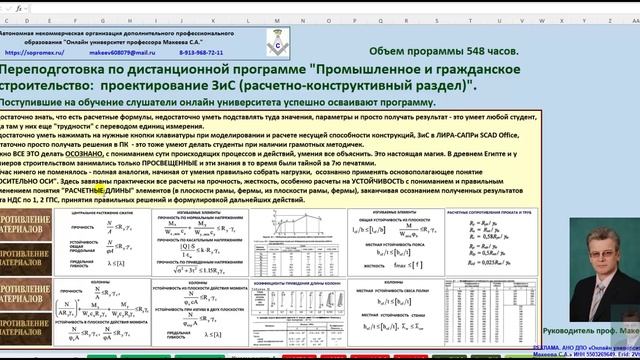The width and height of the screenshot is (640, 360).
Task: Select the 'Центральное растяжение сжатие' formula image
Action: pos(102,242)
